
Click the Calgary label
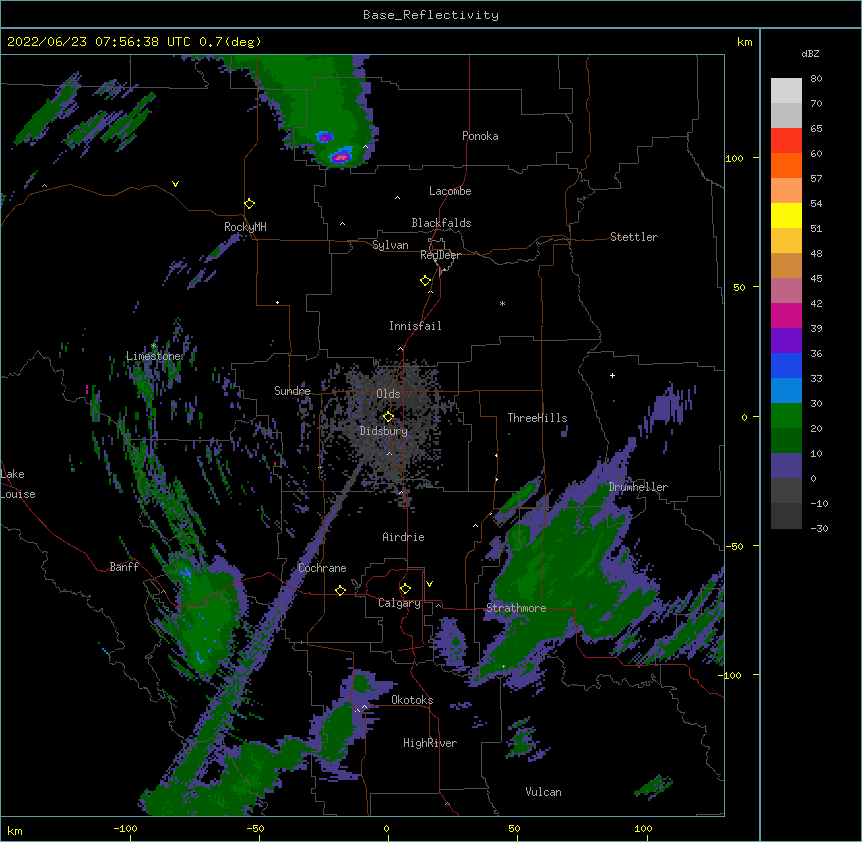tap(399, 603)
